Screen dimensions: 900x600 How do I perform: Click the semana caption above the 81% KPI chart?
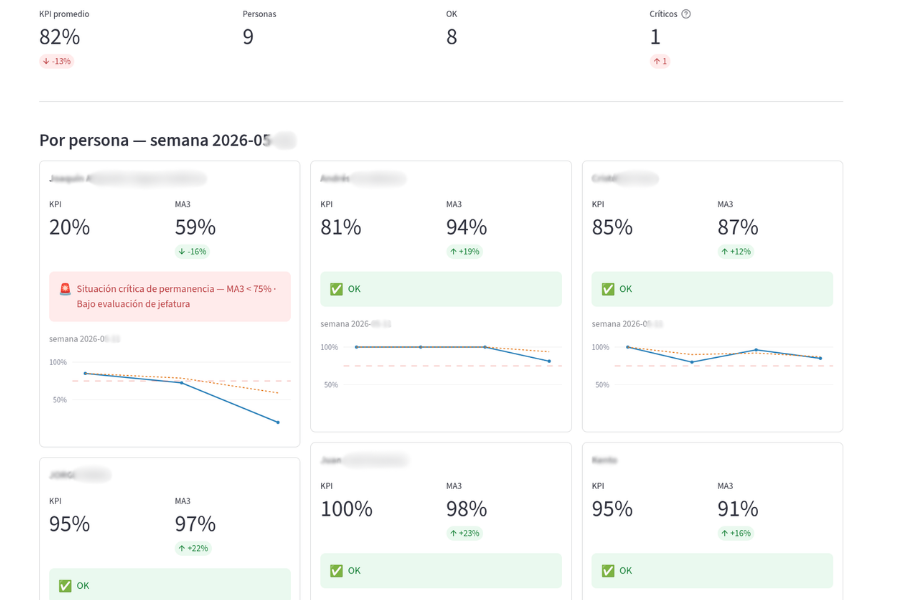[356, 324]
